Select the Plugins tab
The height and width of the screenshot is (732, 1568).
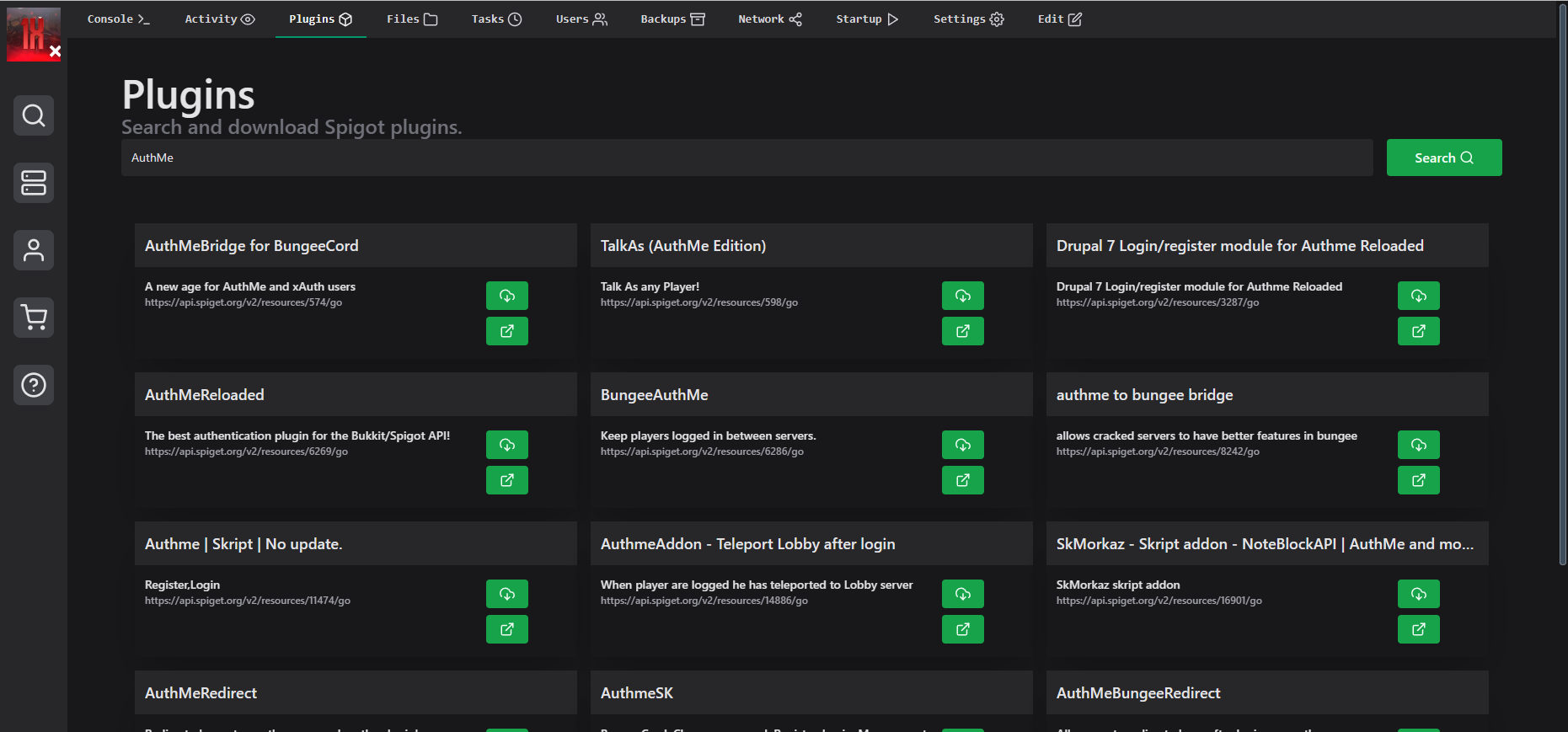(x=321, y=19)
